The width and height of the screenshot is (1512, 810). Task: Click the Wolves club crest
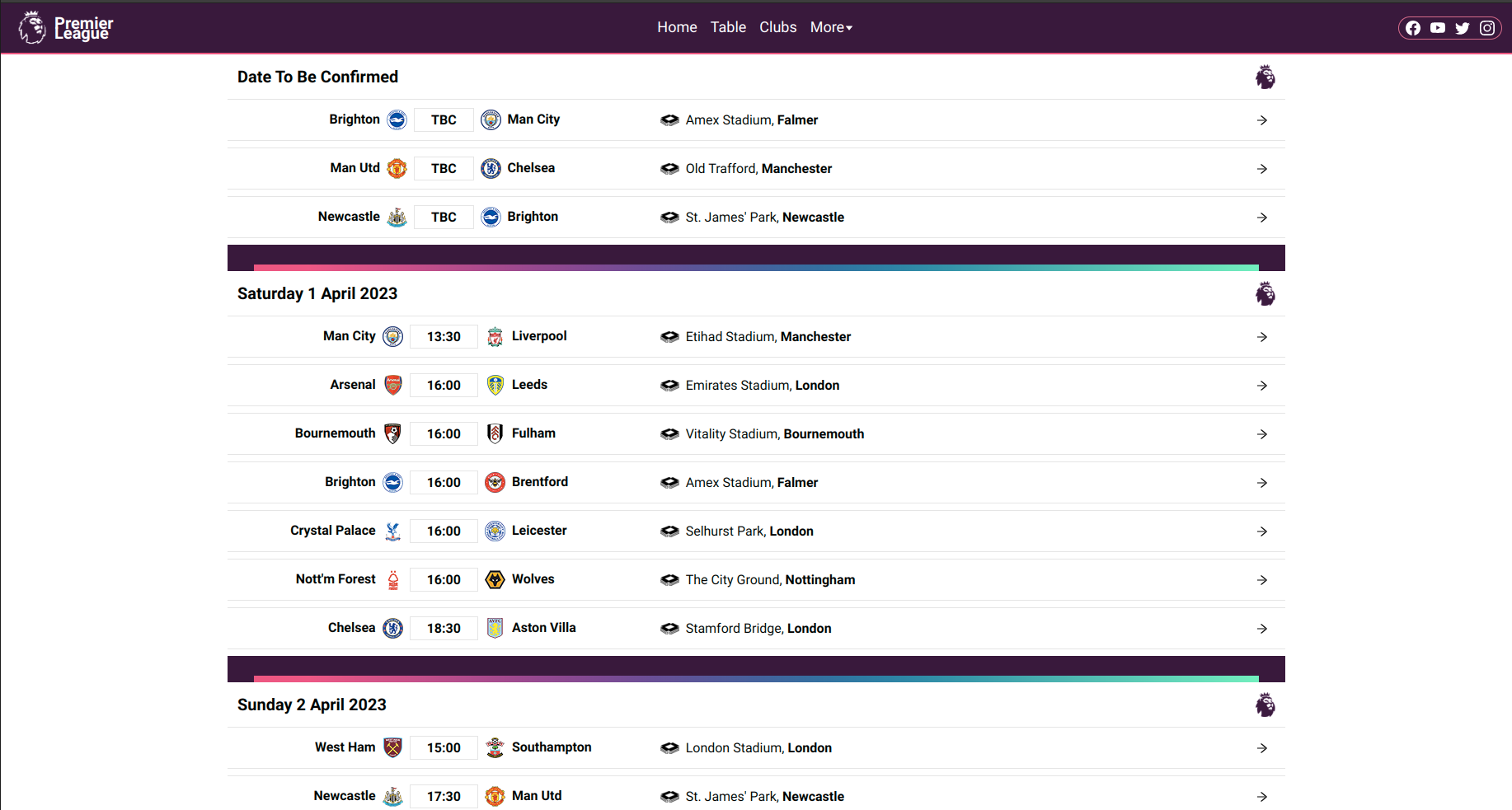click(495, 579)
